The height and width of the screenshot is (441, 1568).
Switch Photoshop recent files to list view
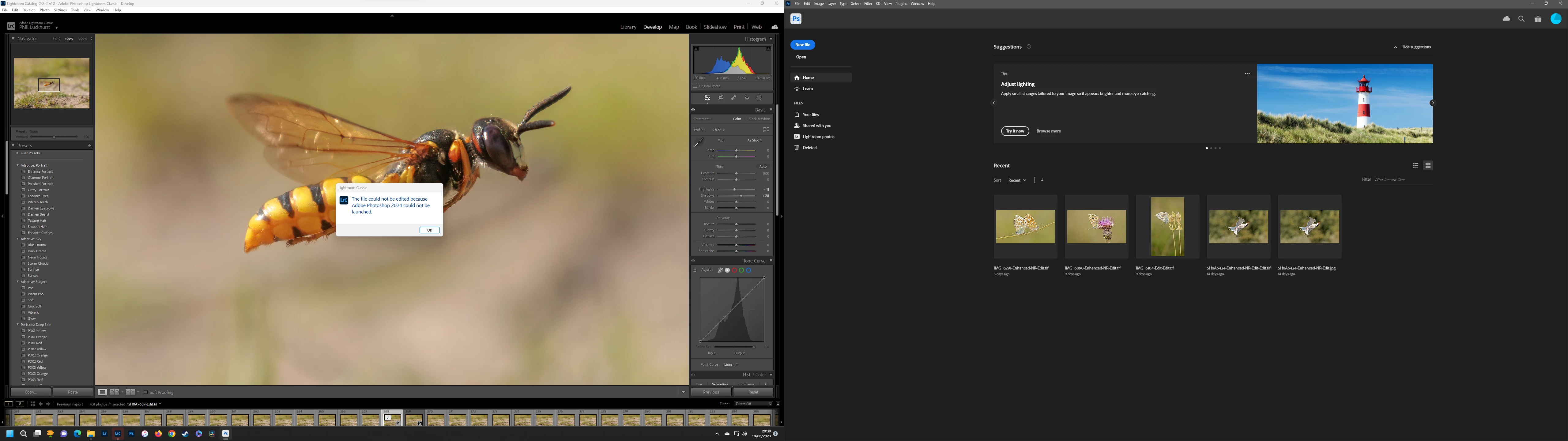(1416, 166)
